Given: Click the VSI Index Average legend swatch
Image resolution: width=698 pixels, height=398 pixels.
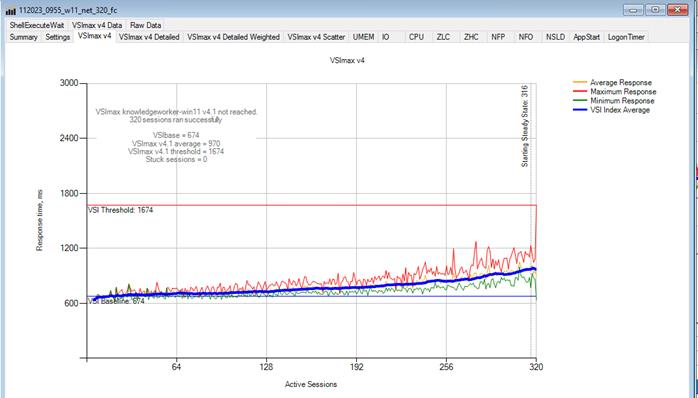Looking at the screenshot, I should [580, 110].
